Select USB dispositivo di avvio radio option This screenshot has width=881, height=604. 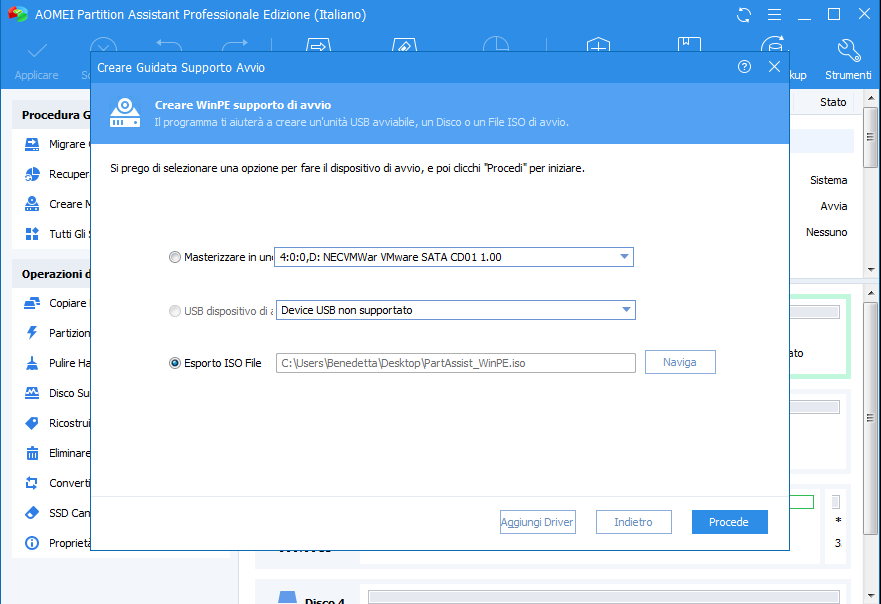(175, 311)
